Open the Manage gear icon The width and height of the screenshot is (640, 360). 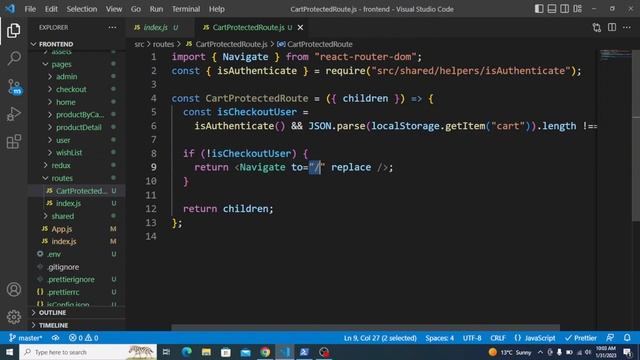click(x=13, y=317)
